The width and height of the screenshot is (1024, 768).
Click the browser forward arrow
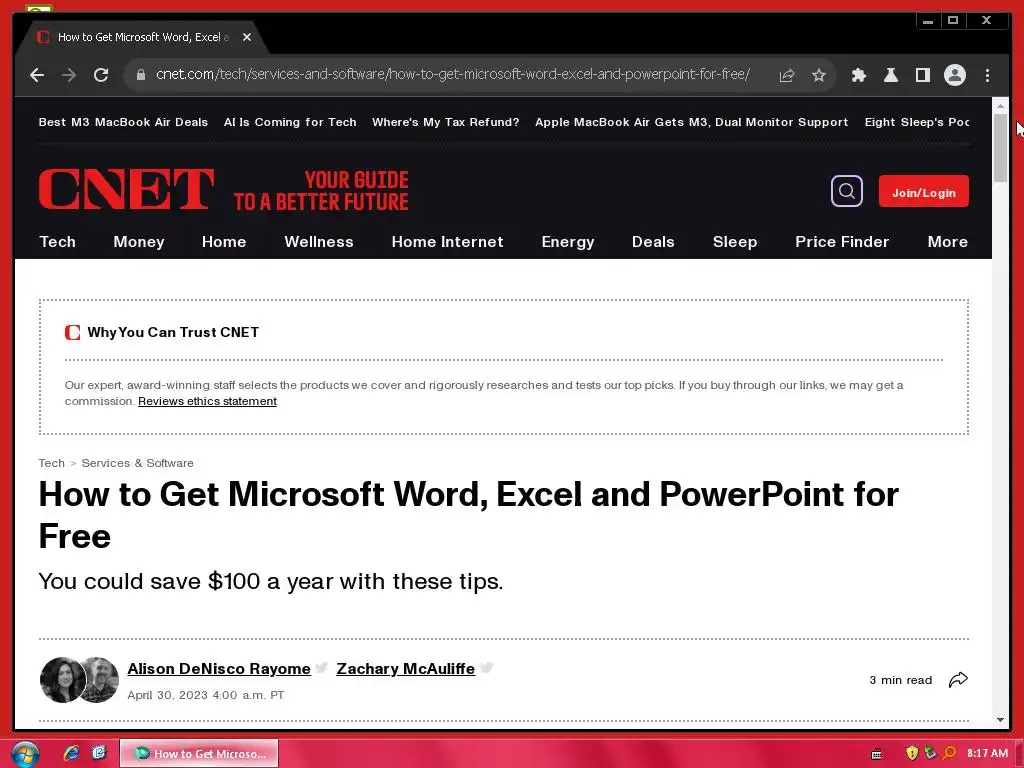pos(69,75)
